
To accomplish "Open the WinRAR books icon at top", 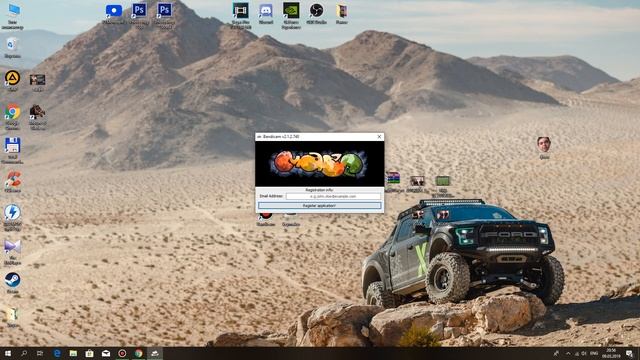I will click(x=342, y=14).
